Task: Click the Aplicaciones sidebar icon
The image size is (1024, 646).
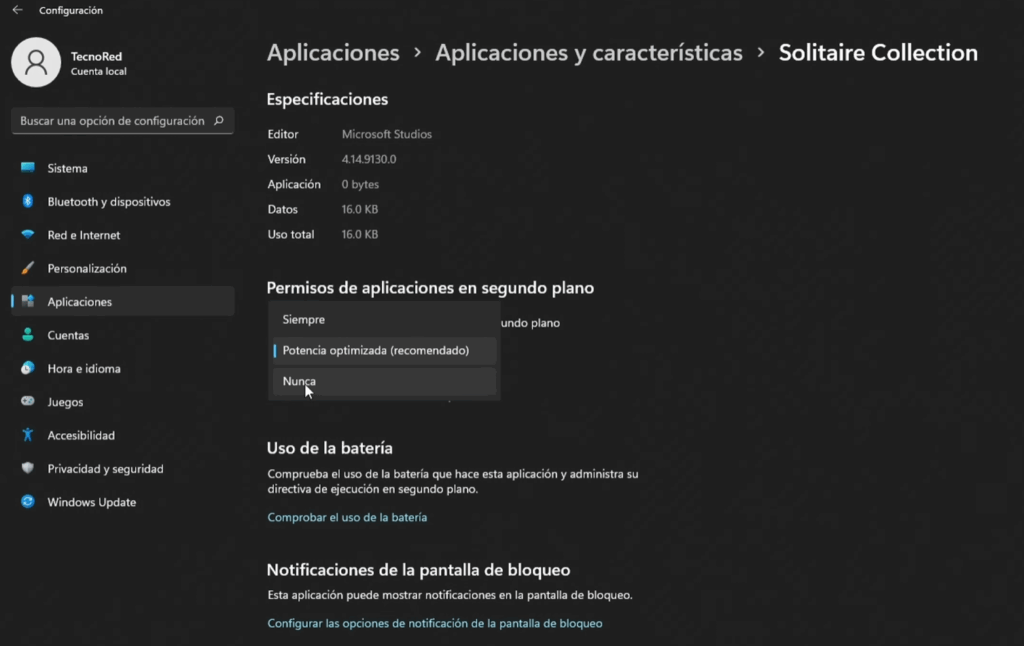Action: [x=27, y=301]
